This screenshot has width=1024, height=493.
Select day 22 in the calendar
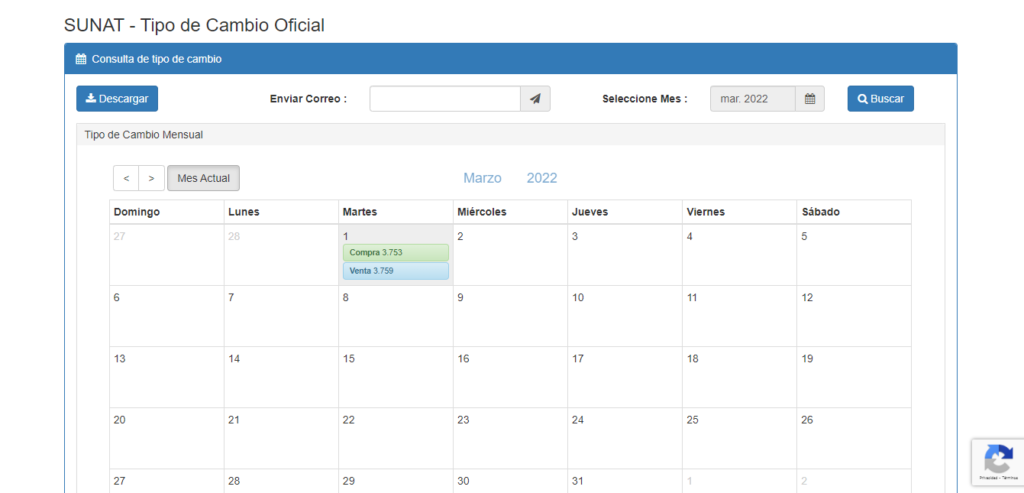point(396,439)
